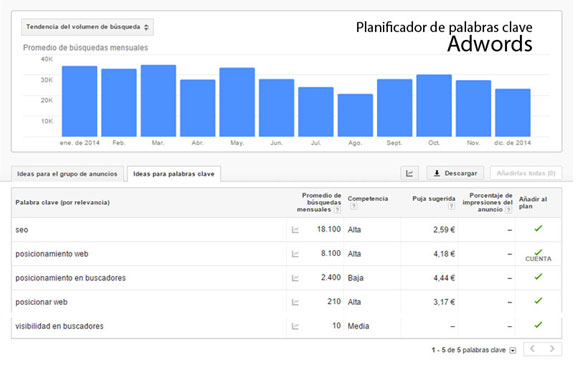Click the 'seo' keyword
Viewport: 576px width, 371px height.
(22, 230)
